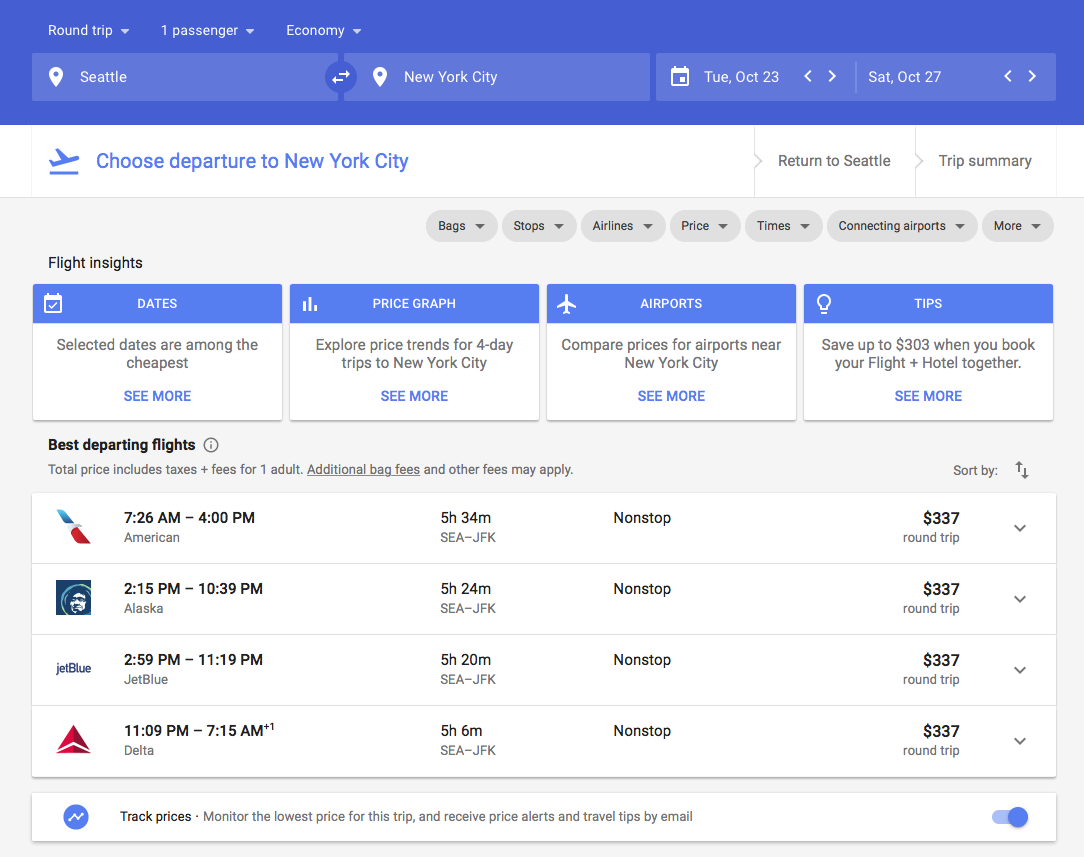Open the Economy class dropdown
This screenshot has width=1084, height=857.
(x=324, y=30)
